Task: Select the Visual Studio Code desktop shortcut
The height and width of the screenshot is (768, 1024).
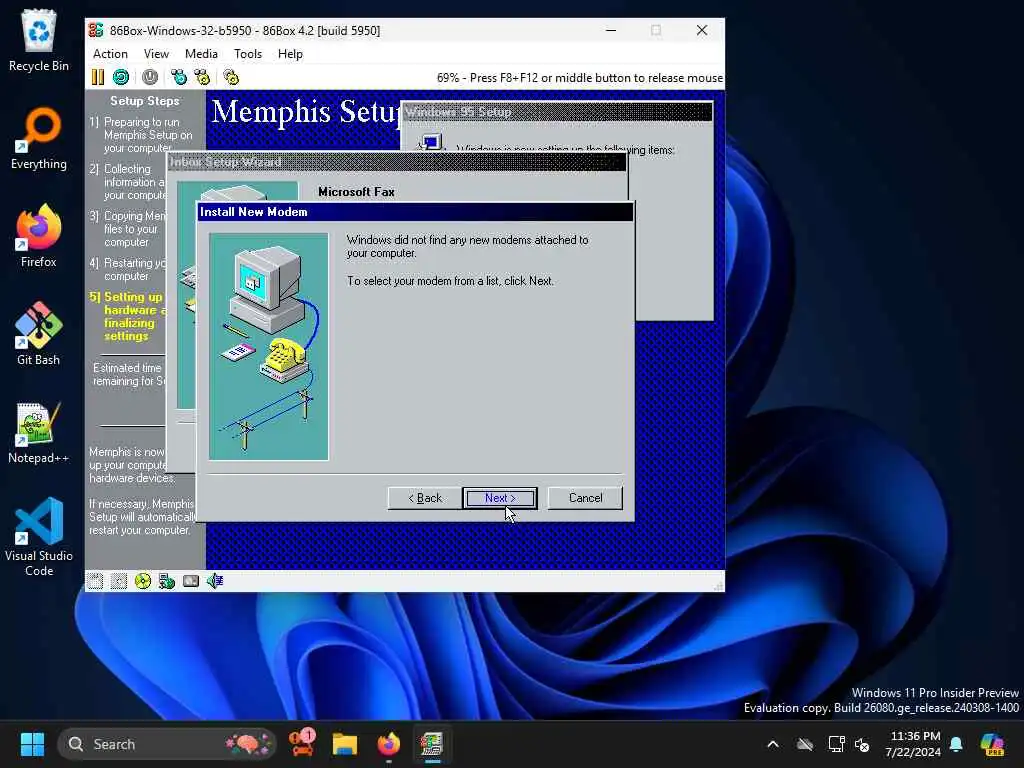Action: tap(39, 537)
